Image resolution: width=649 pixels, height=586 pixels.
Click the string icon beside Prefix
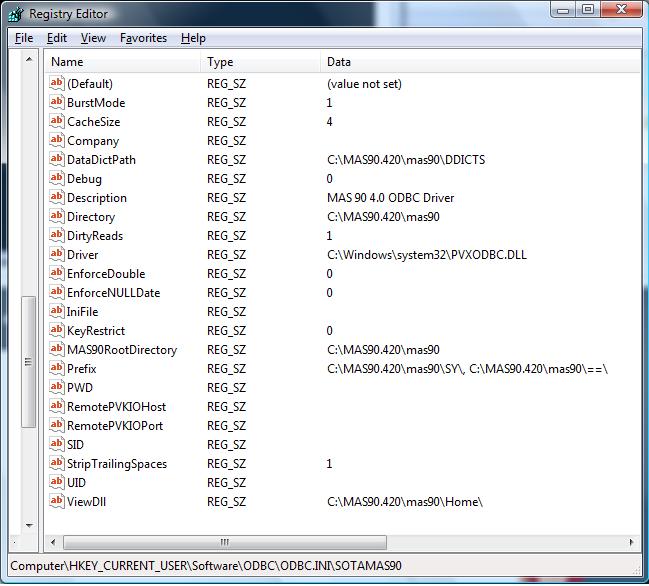click(x=57, y=369)
